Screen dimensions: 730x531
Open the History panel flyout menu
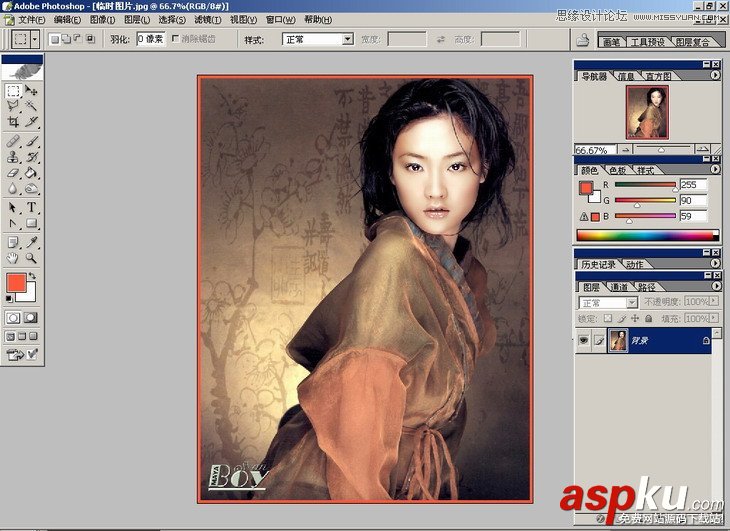pyautogui.click(x=715, y=263)
